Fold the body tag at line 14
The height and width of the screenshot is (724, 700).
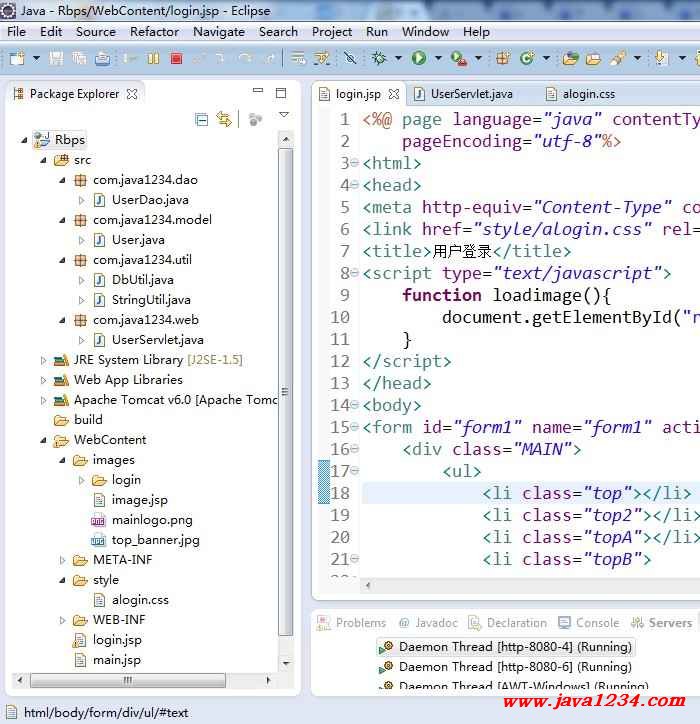(x=354, y=404)
